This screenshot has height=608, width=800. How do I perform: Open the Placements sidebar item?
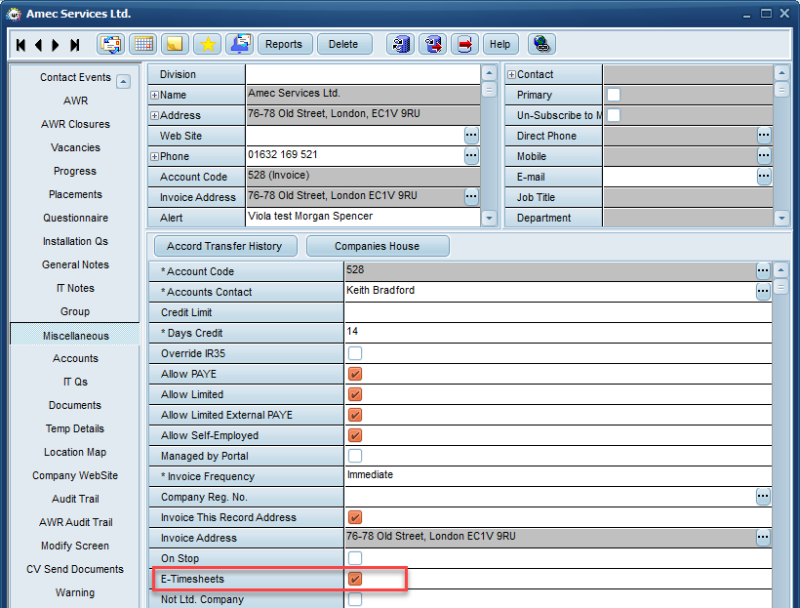pyautogui.click(x=75, y=195)
